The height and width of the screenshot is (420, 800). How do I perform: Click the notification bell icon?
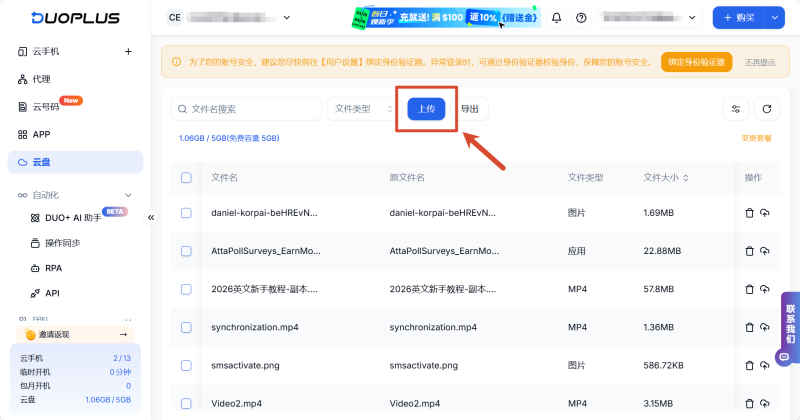[x=556, y=18]
